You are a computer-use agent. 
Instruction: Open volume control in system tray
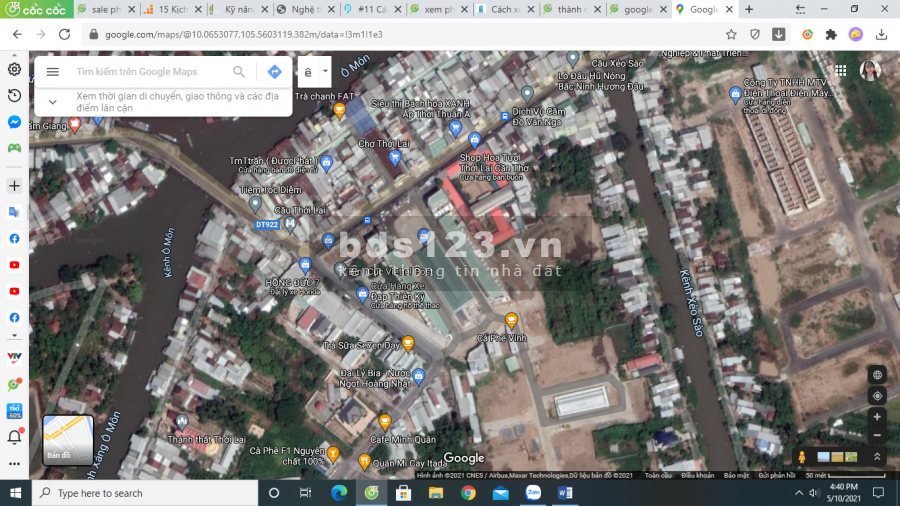click(x=814, y=493)
